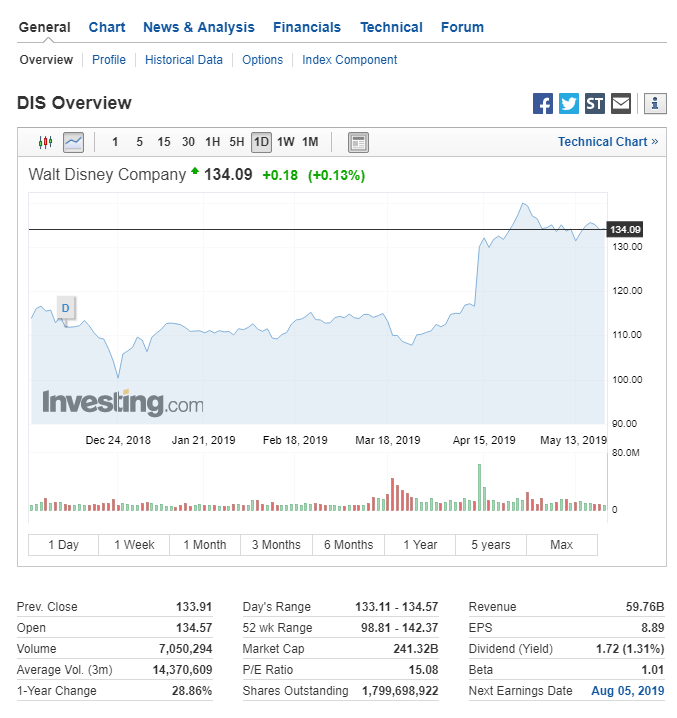The height and width of the screenshot is (718, 677).
Task: Click the Volume value 7,050,294
Action: point(186,649)
